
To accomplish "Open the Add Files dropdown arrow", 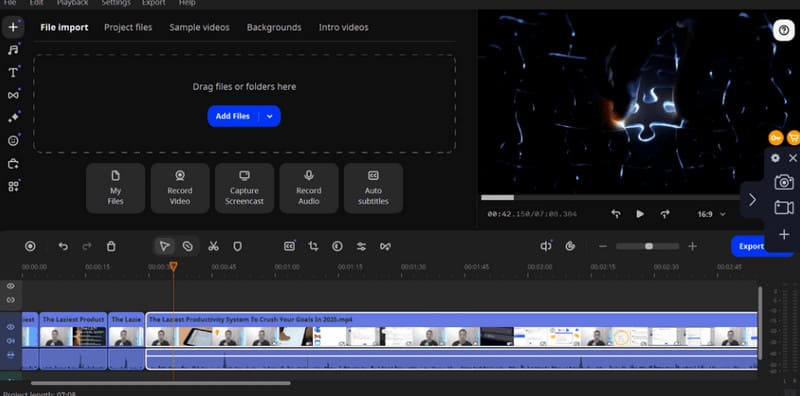I will (x=270, y=116).
